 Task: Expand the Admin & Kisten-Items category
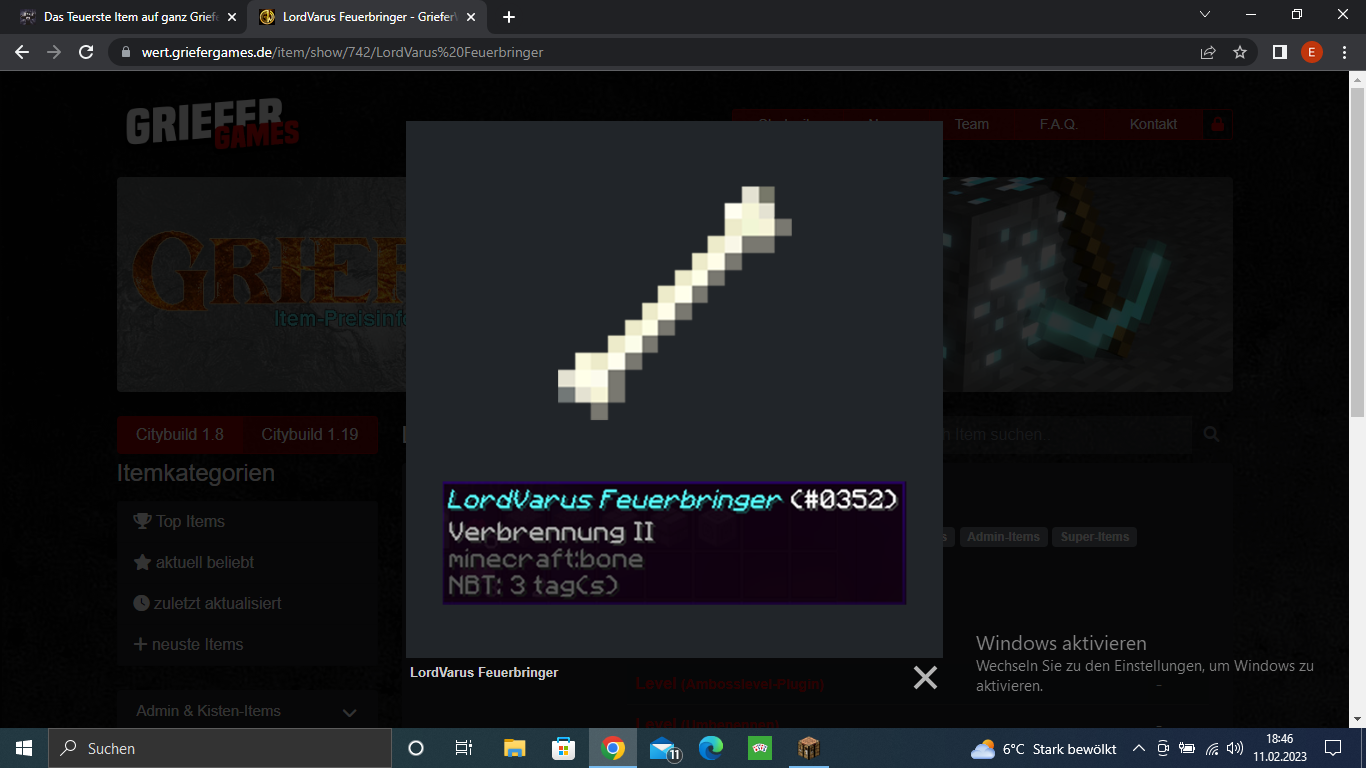pyautogui.click(x=247, y=711)
